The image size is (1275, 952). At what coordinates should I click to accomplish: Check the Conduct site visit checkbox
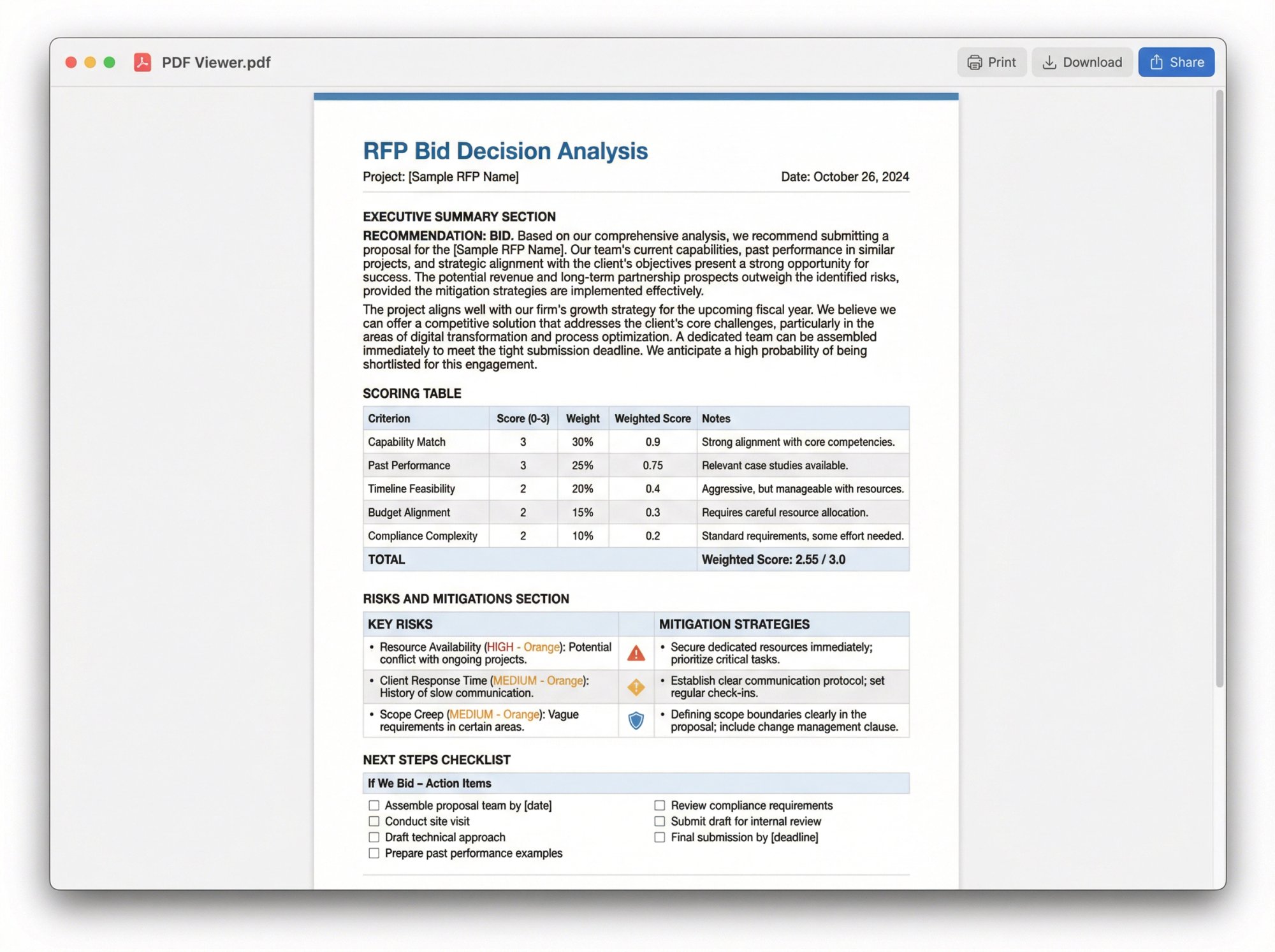373,821
